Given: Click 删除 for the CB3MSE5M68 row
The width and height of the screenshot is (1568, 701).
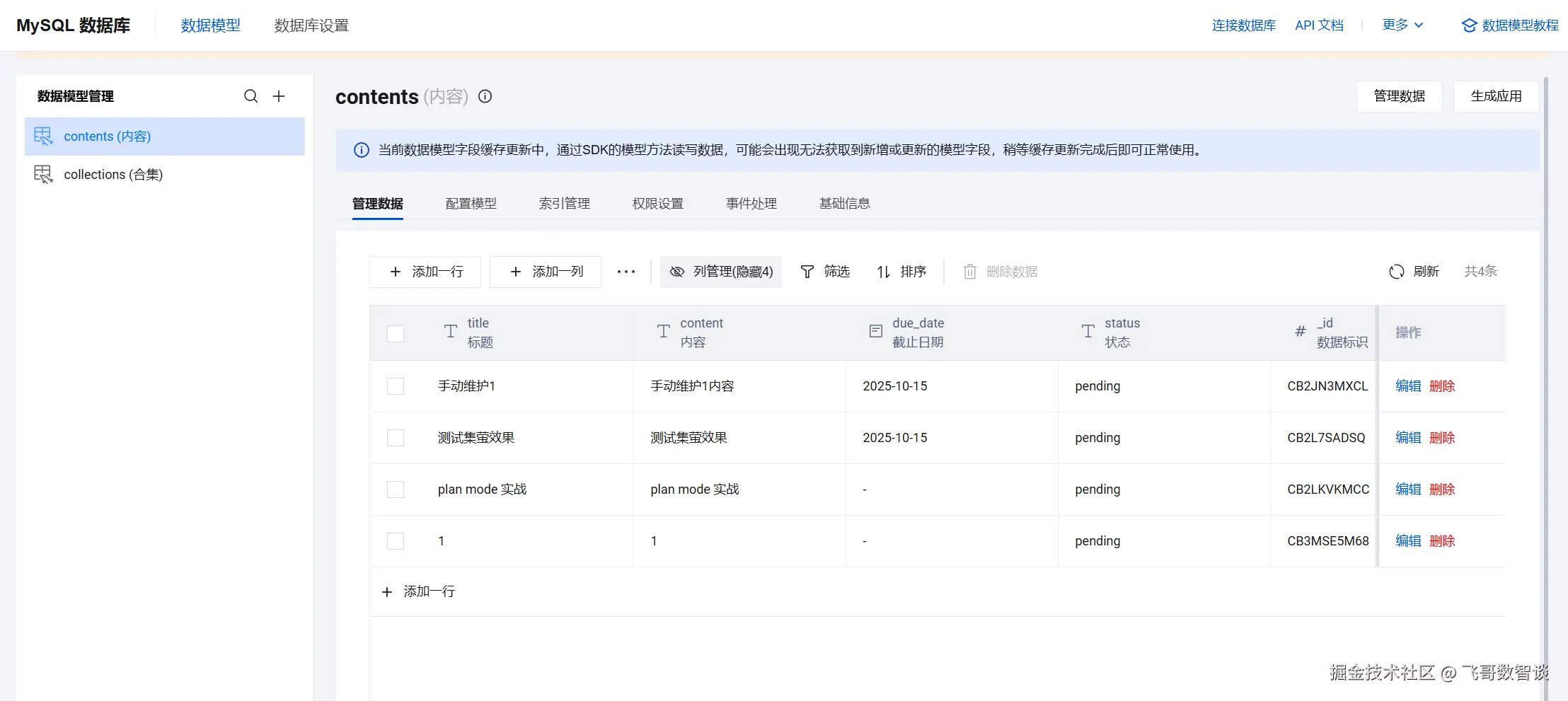Looking at the screenshot, I should (1442, 541).
